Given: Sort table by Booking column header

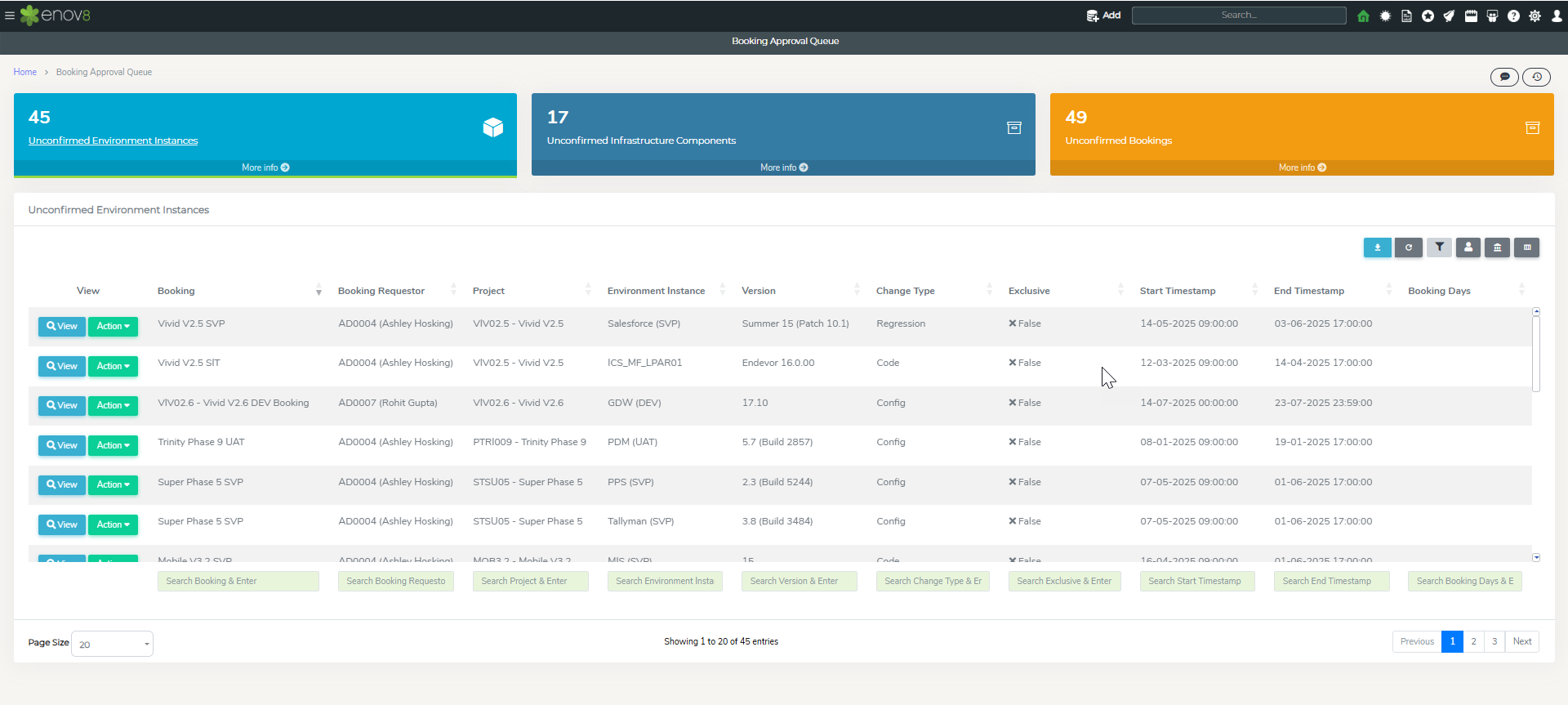Looking at the screenshot, I should 176,291.
